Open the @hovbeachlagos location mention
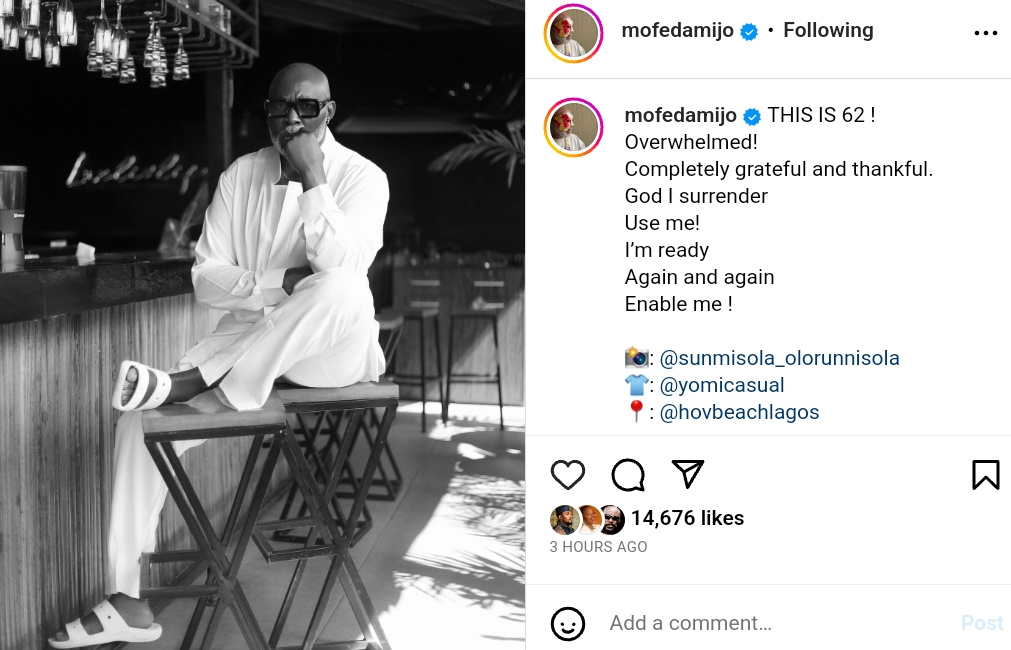 click(739, 412)
